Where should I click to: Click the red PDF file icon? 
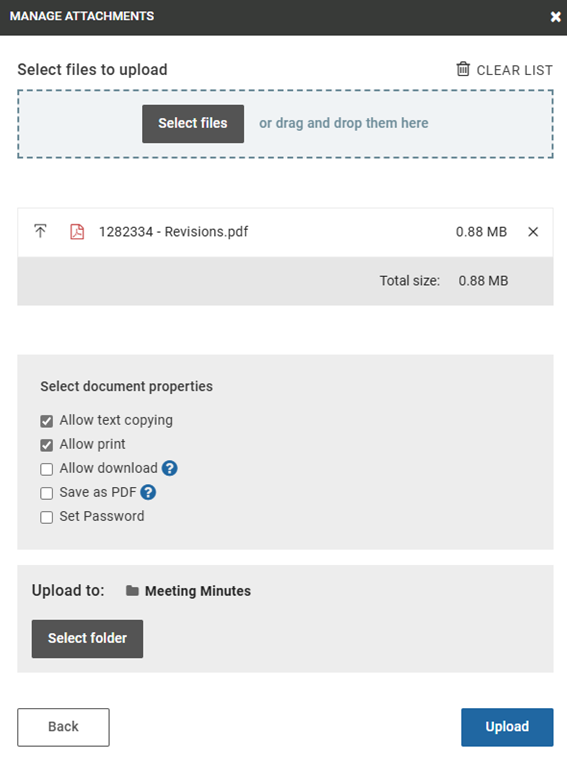77,232
